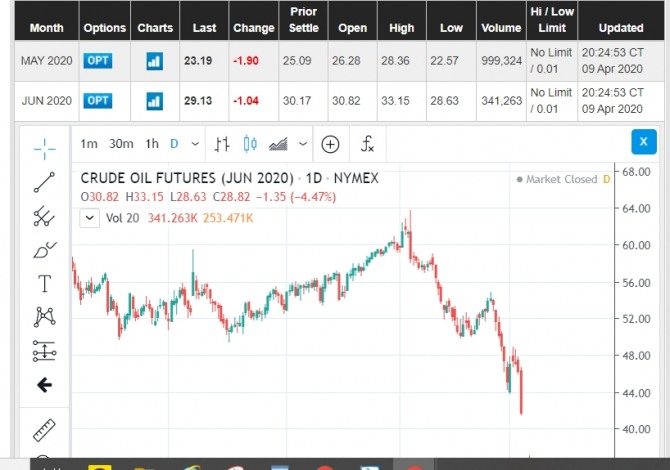Select the 30m timeframe
This screenshot has height=470, width=670.
[x=121, y=144]
